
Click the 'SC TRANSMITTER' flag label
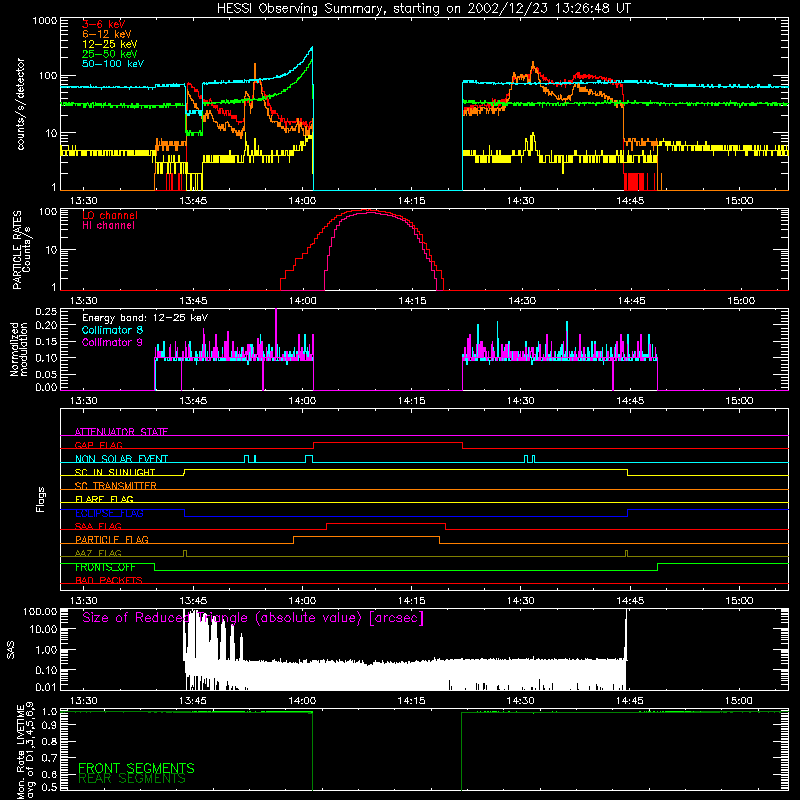(x=116, y=486)
